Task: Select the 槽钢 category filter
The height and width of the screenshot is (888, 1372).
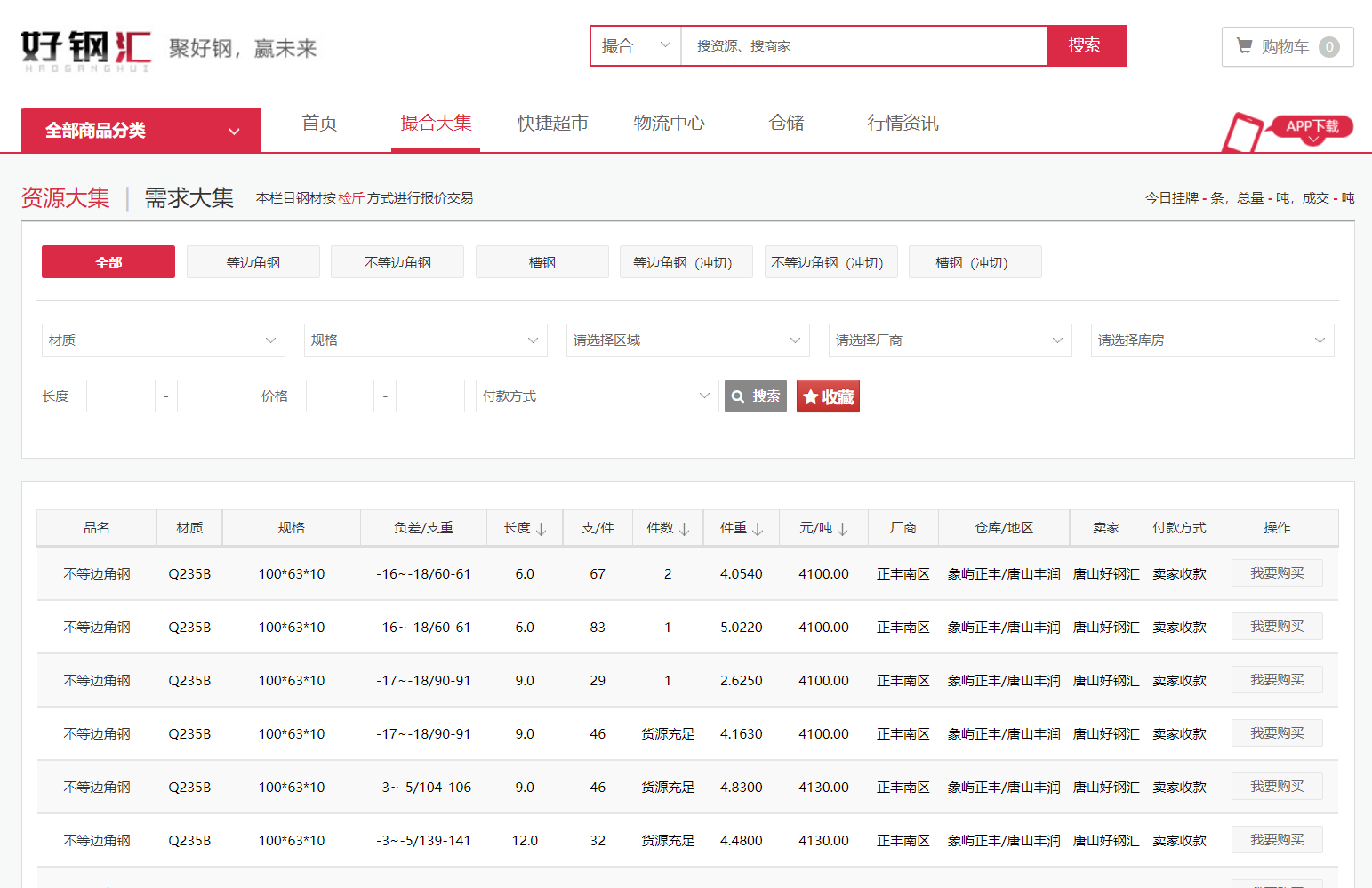Action: (x=542, y=262)
